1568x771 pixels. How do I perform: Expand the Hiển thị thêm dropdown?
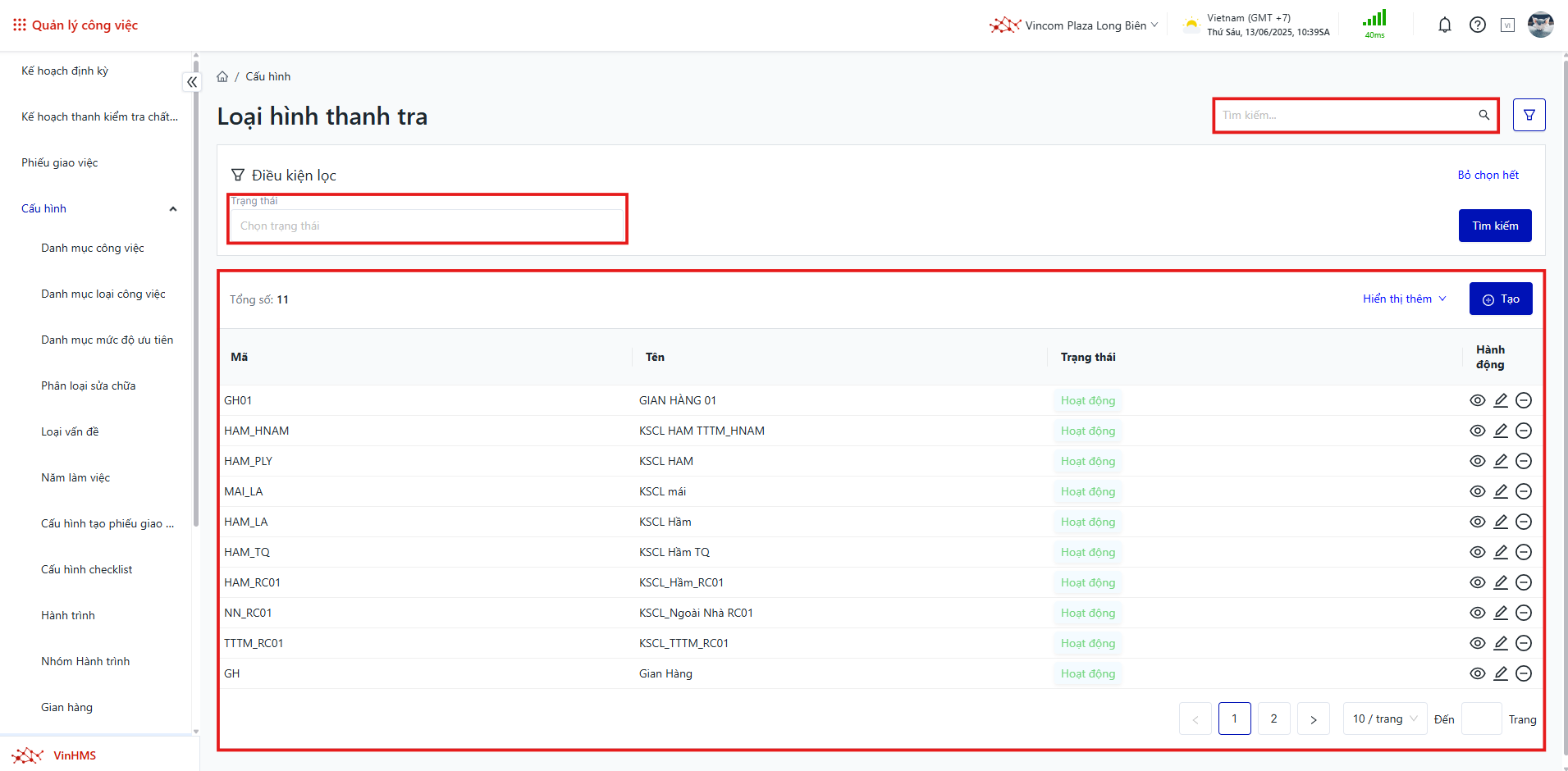(x=1404, y=299)
